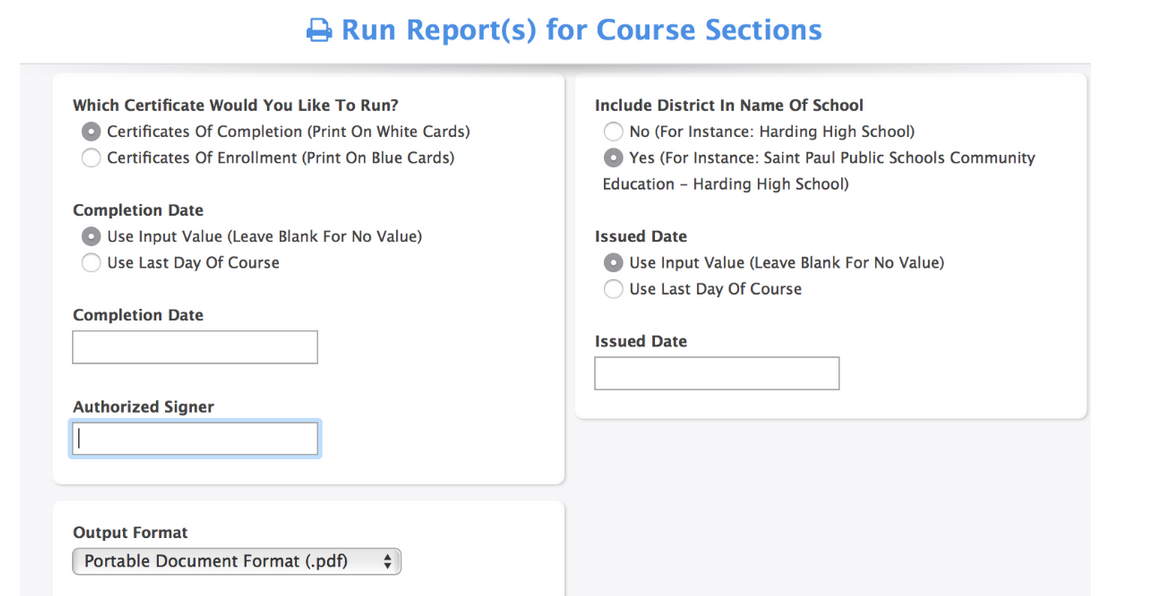Select Use Input Value under Completion Date

point(91,237)
